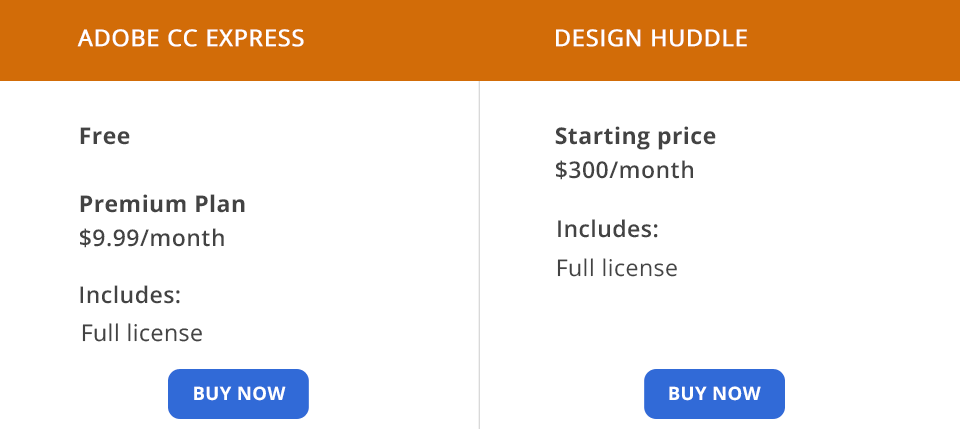Click the Starting price label
Image resolution: width=960 pixels, height=429 pixels.
tap(635, 136)
